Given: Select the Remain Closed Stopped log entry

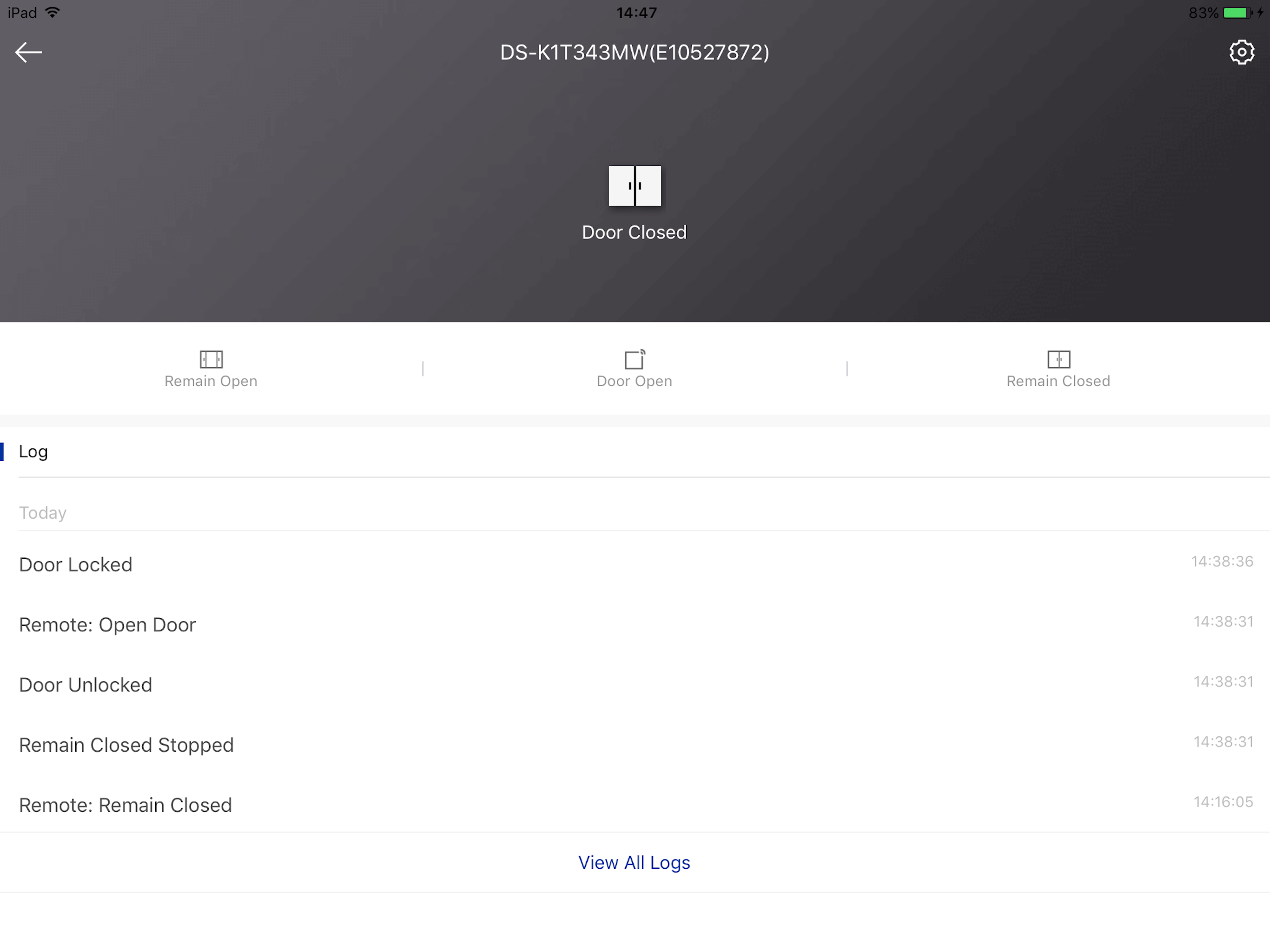Looking at the screenshot, I should click(126, 745).
